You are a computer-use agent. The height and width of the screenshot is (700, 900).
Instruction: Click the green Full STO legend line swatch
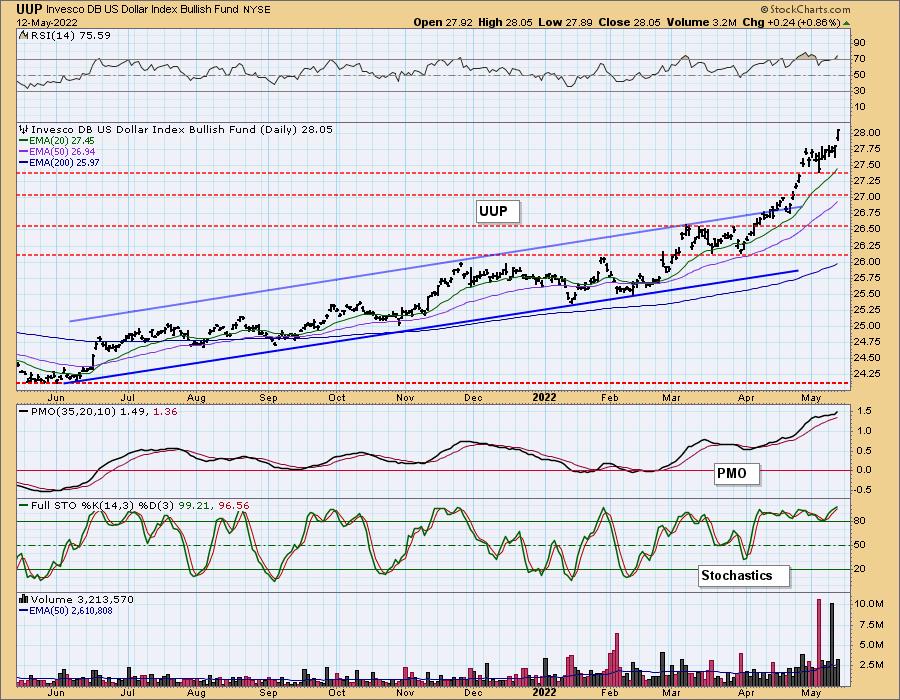click(24, 505)
